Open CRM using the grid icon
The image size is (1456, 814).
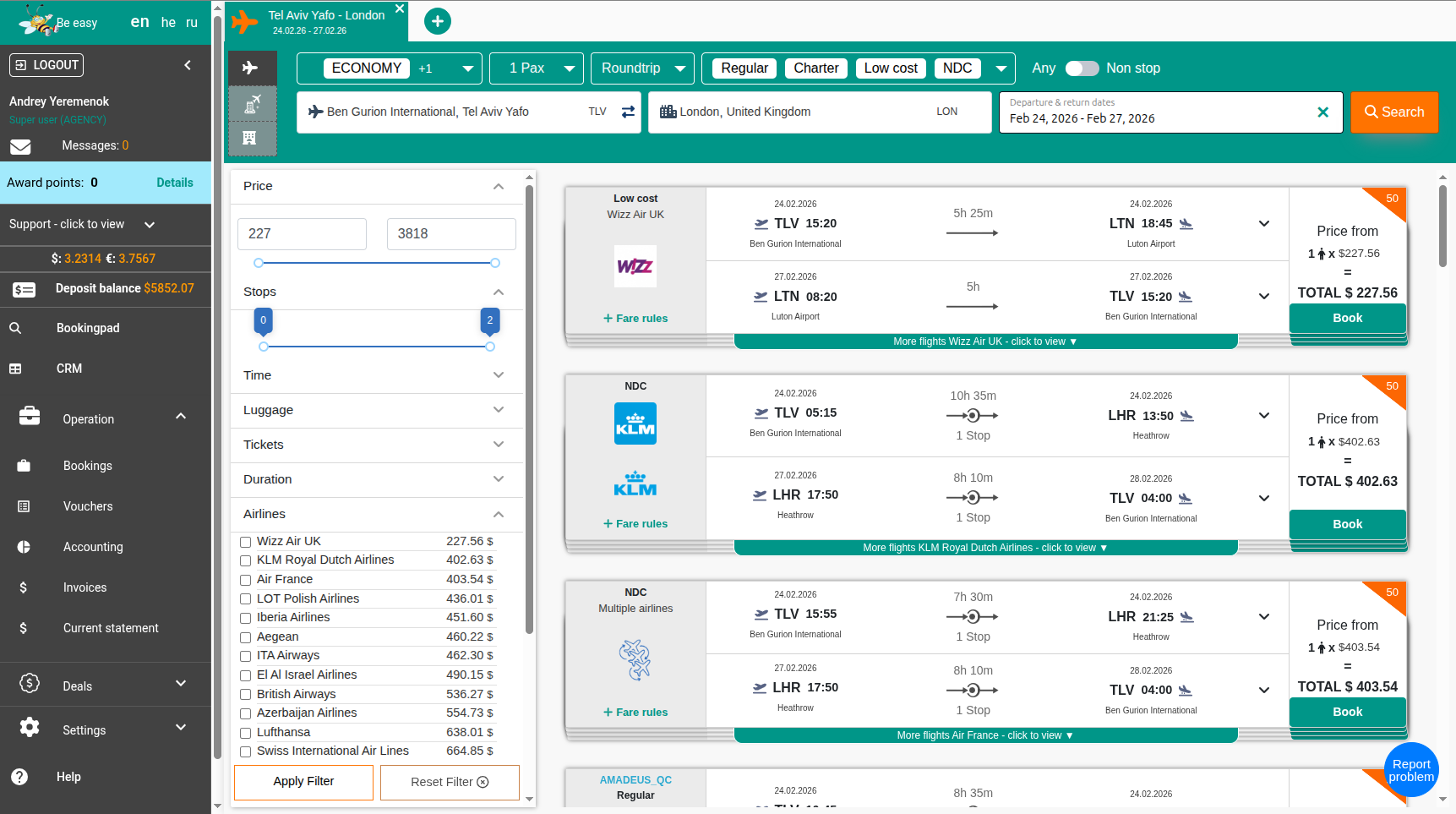click(x=16, y=369)
